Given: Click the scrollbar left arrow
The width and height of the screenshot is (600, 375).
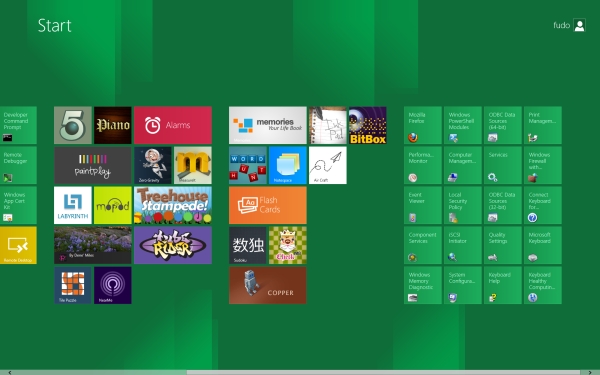Looking at the screenshot, I should click(10, 372).
